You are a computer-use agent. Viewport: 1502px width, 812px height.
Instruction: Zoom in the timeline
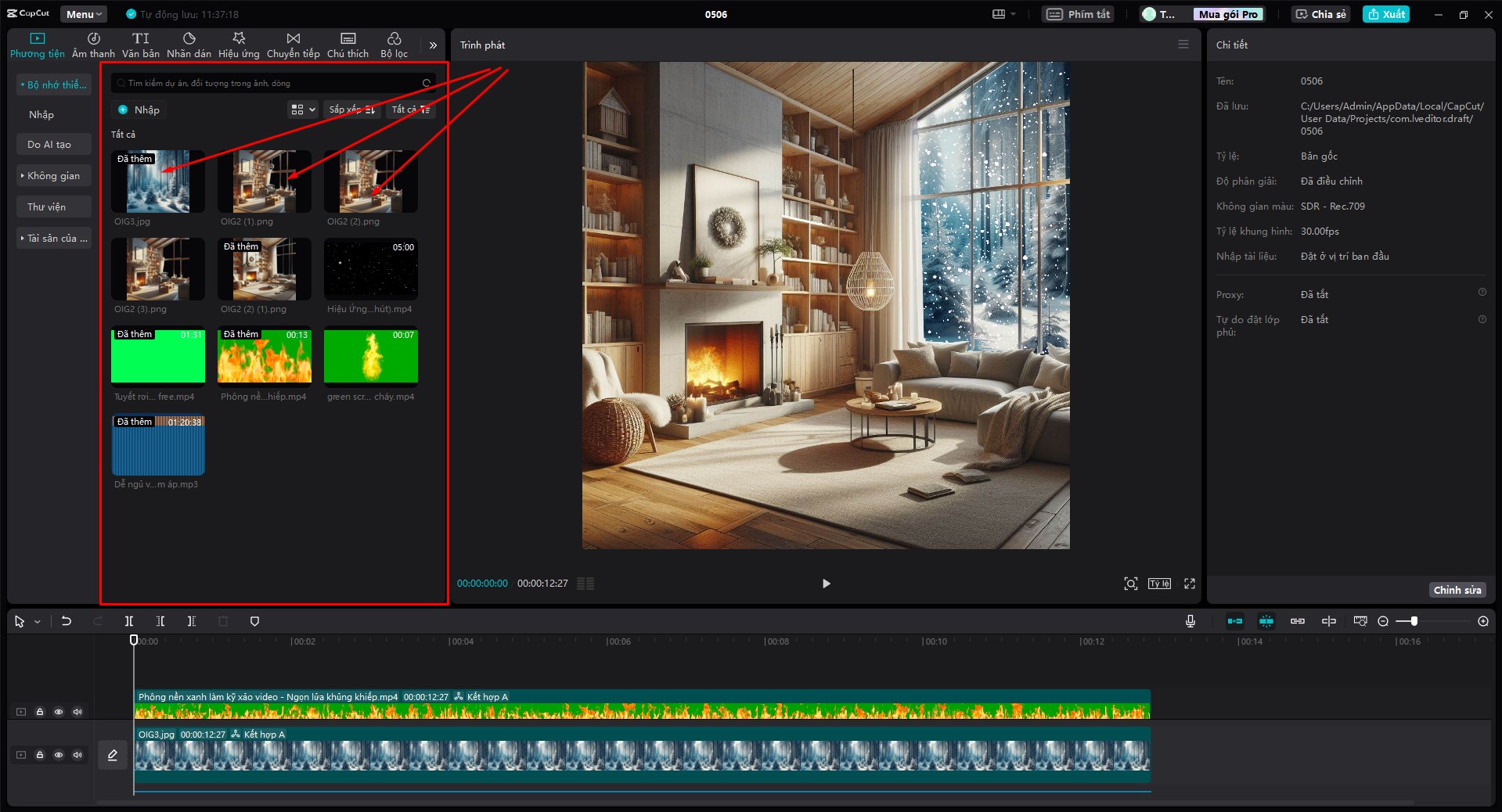click(1483, 621)
